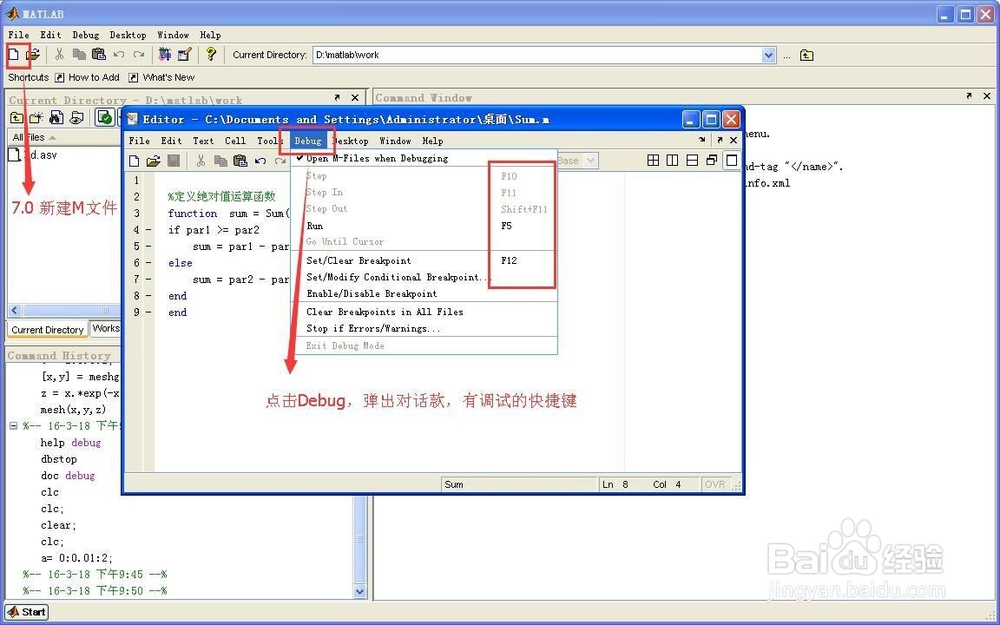This screenshot has width=1000, height=625.
Task: Open Editor's Debug menu
Action: tap(307, 140)
